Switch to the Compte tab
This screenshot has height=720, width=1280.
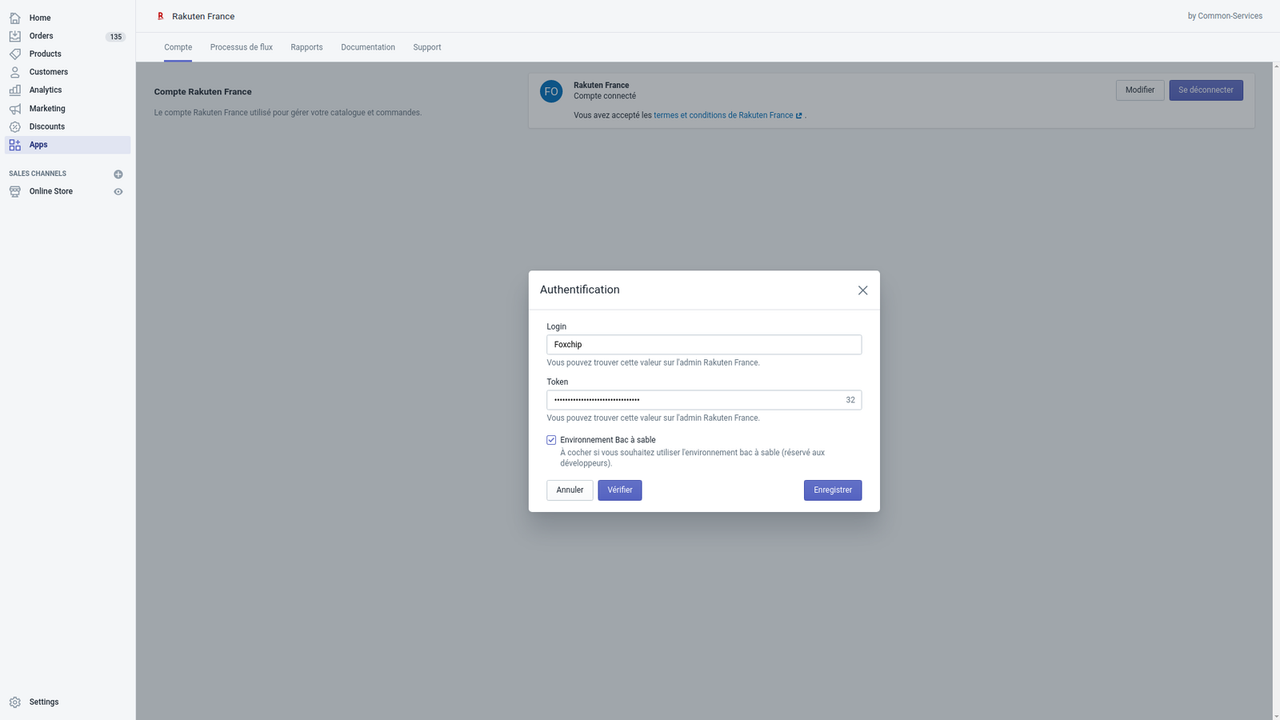click(178, 47)
